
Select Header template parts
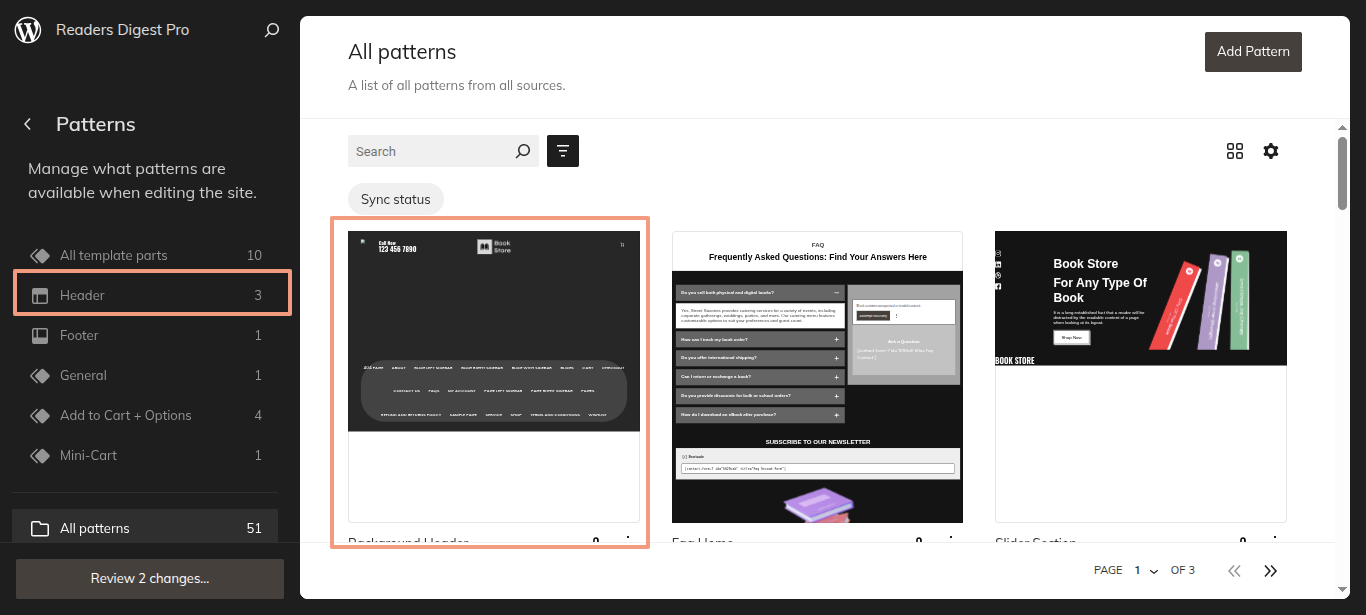[152, 295]
